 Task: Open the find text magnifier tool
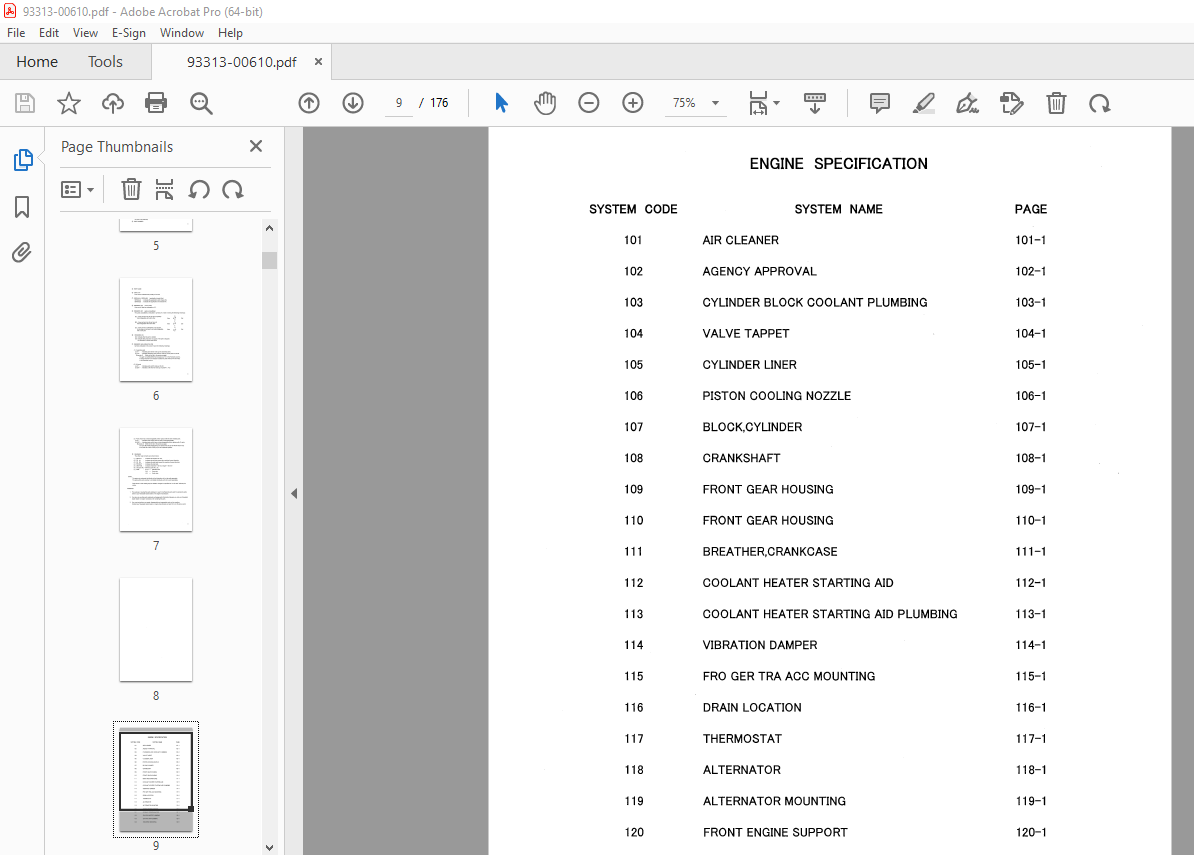click(201, 103)
